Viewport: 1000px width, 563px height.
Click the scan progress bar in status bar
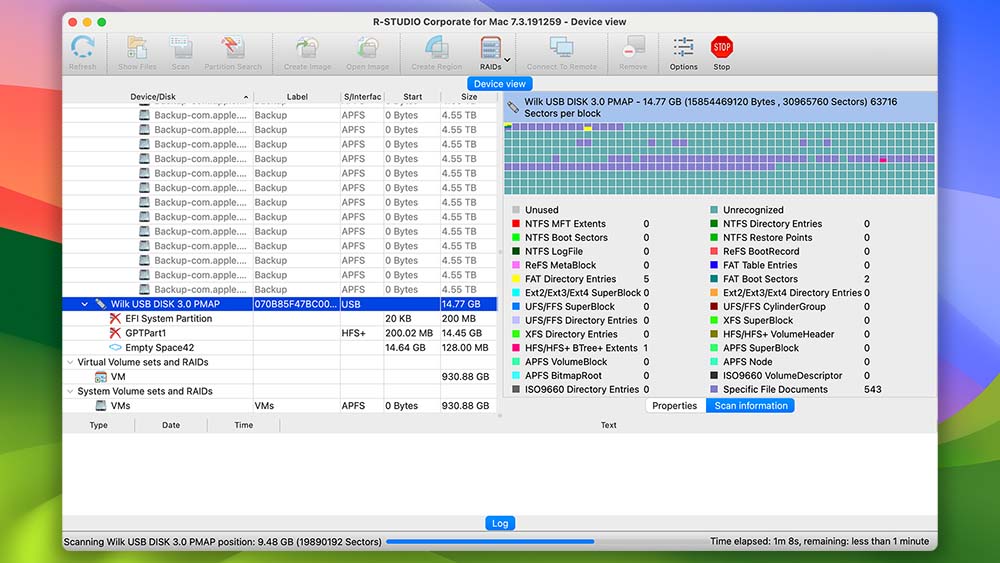[490, 541]
